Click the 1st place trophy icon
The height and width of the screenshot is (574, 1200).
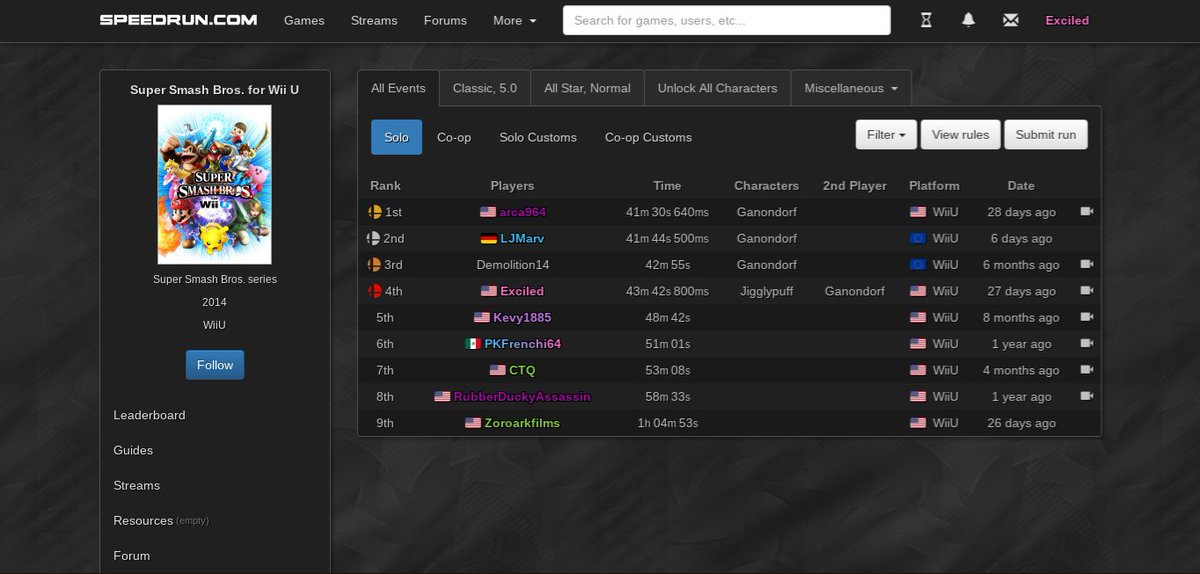coord(375,212)
